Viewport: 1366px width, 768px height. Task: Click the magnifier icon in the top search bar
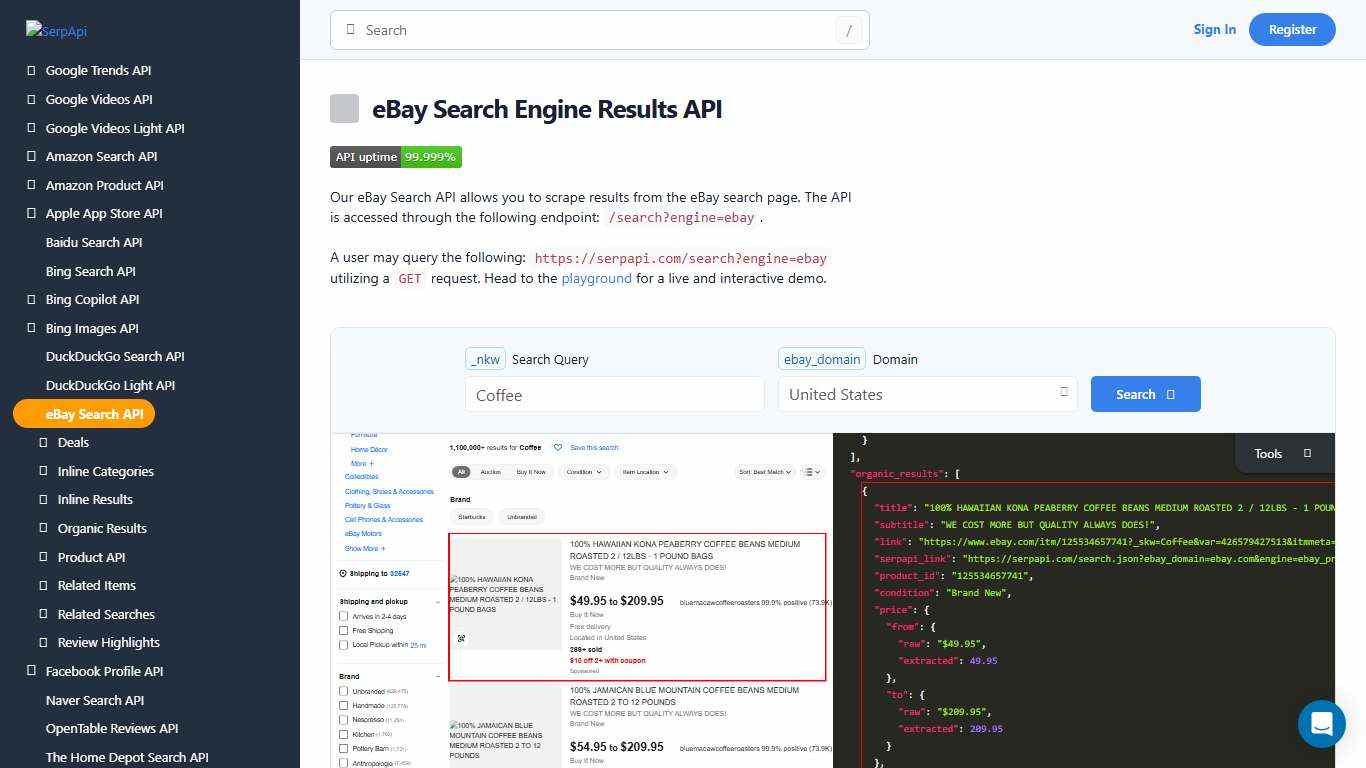pyautogui.click(x=350, y=30)
